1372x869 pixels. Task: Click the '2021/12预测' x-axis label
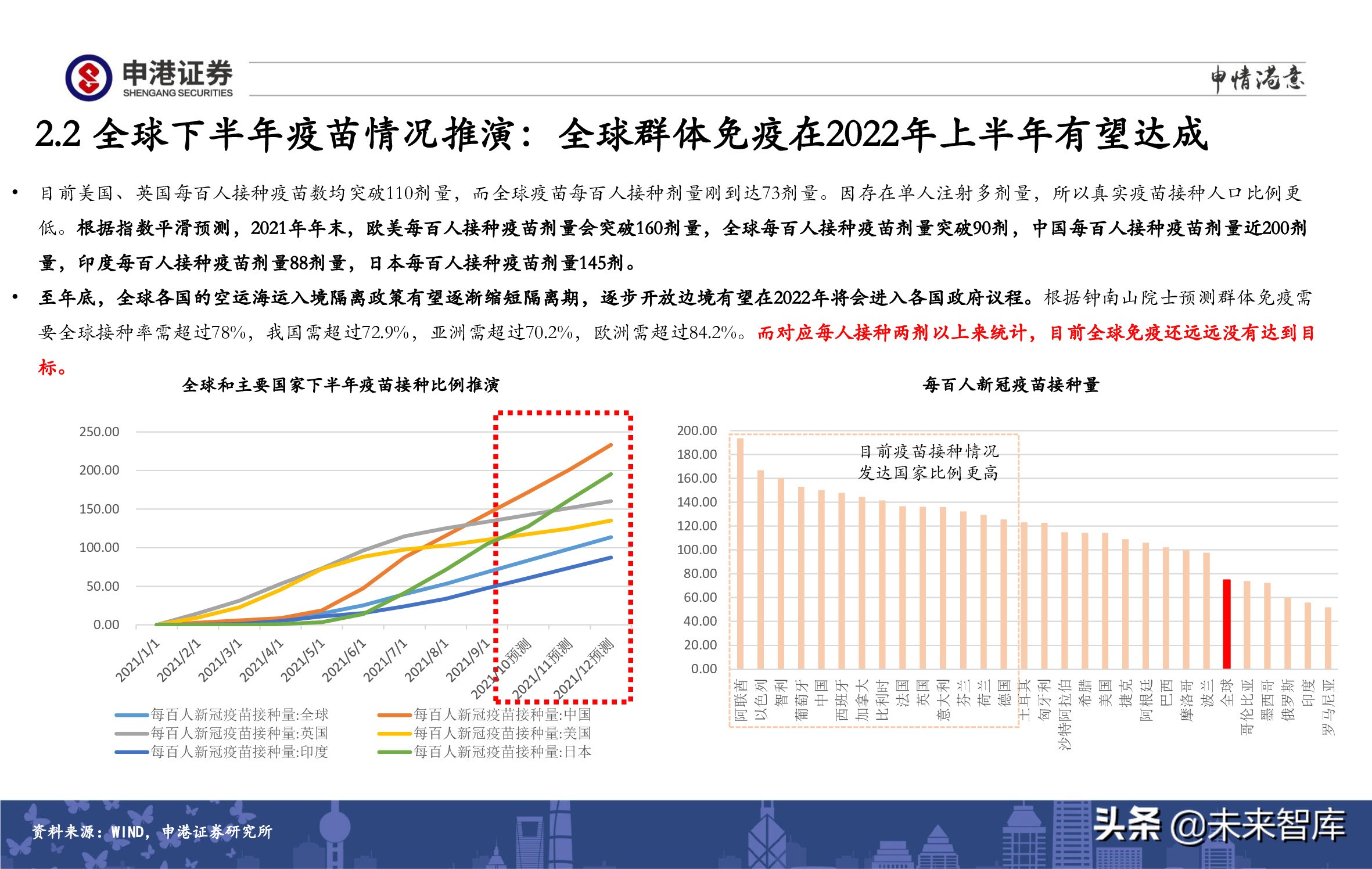(x=583, y=669)
